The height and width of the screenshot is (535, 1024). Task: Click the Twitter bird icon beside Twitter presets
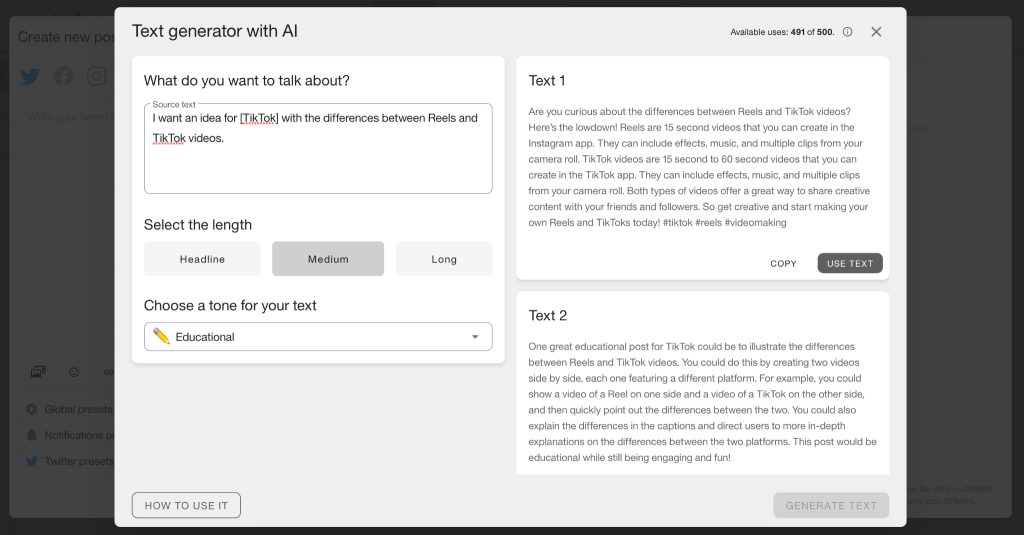click(31, 461)
